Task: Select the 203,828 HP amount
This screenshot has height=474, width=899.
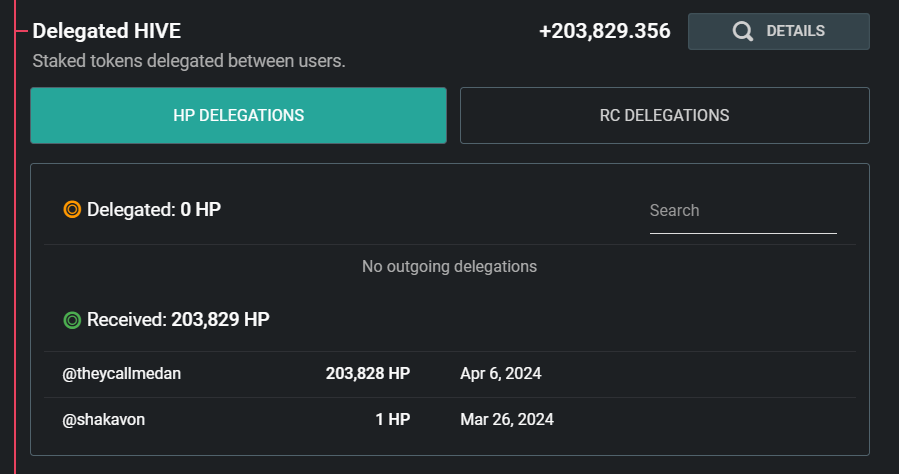Action: pyautogui.click(x=368, y=374)
